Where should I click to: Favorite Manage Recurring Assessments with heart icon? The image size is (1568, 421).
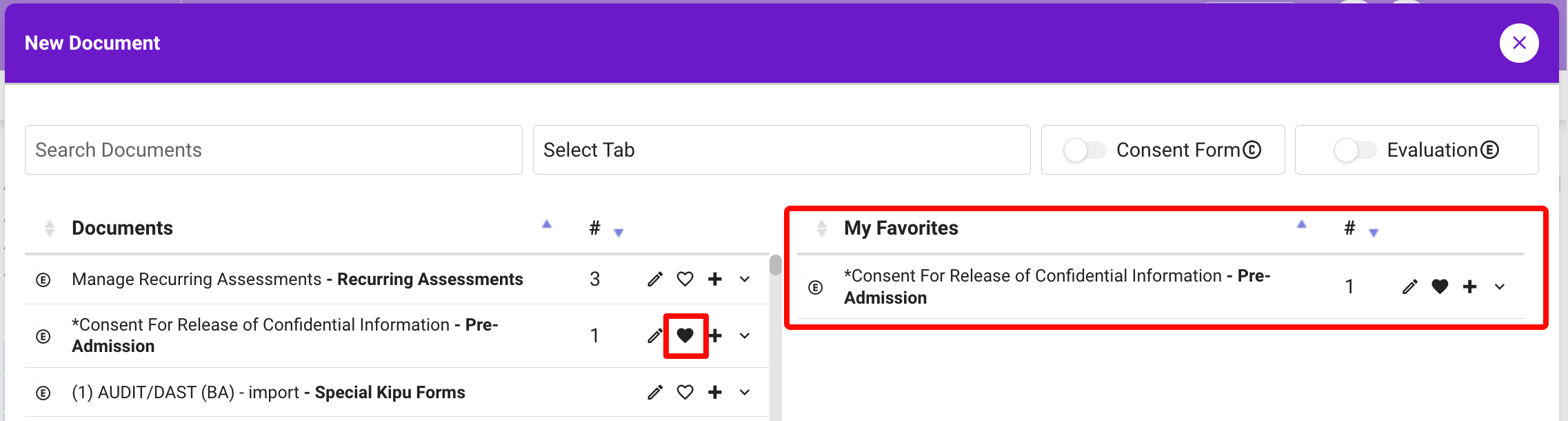pyautogui.click(x=685, y=279)
